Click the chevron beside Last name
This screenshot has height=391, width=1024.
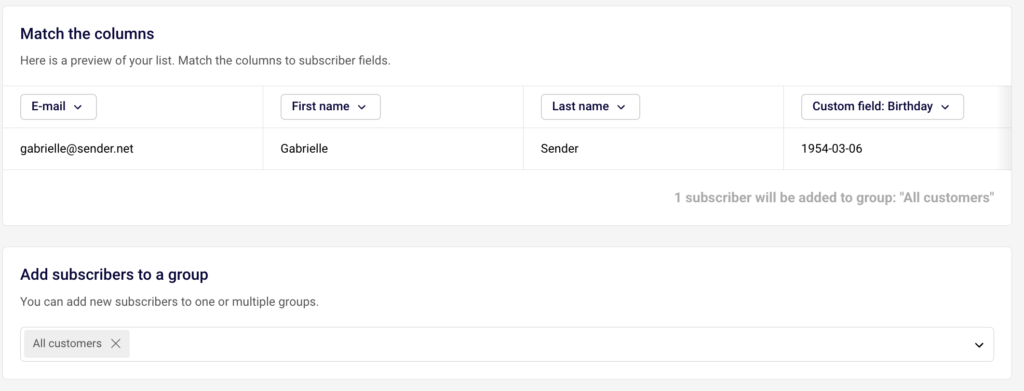pos(621,108)
